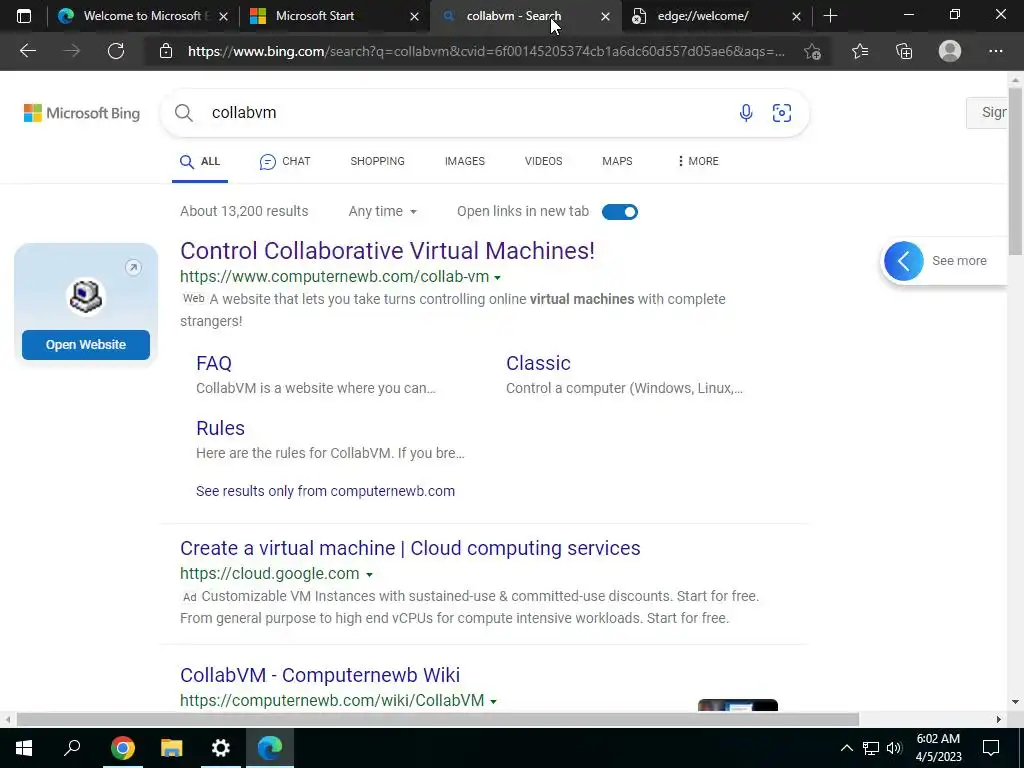This screenshot has height=768, width=1024.
Task: Click the Bing search magnifier icon
Action: pyautogui.click(x=184, y=113)
